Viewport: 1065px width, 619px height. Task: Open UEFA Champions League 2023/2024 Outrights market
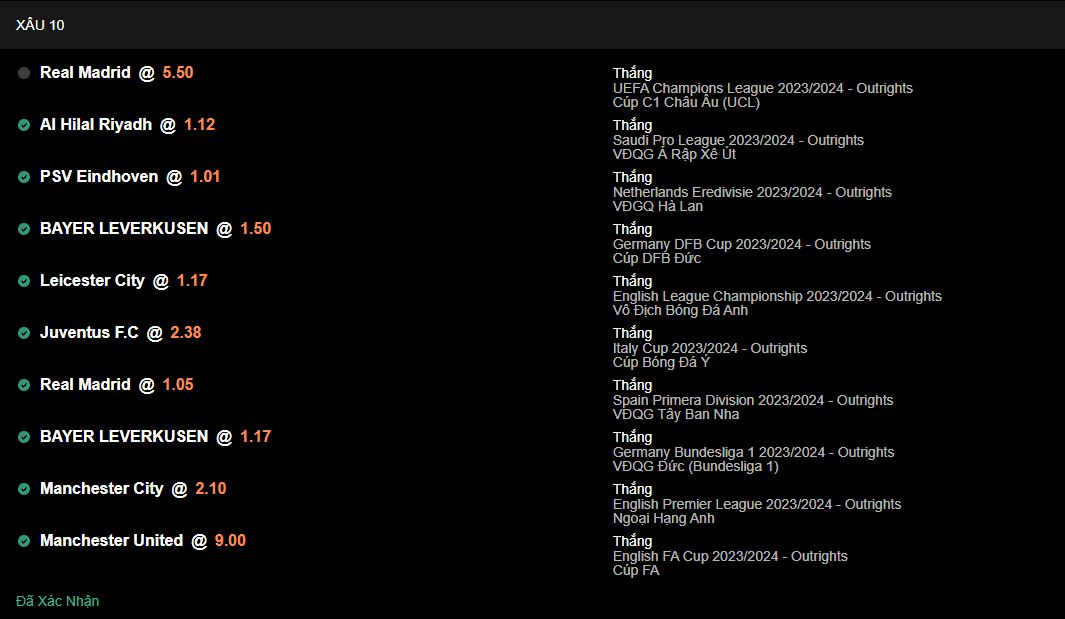(x=762, y=88)
